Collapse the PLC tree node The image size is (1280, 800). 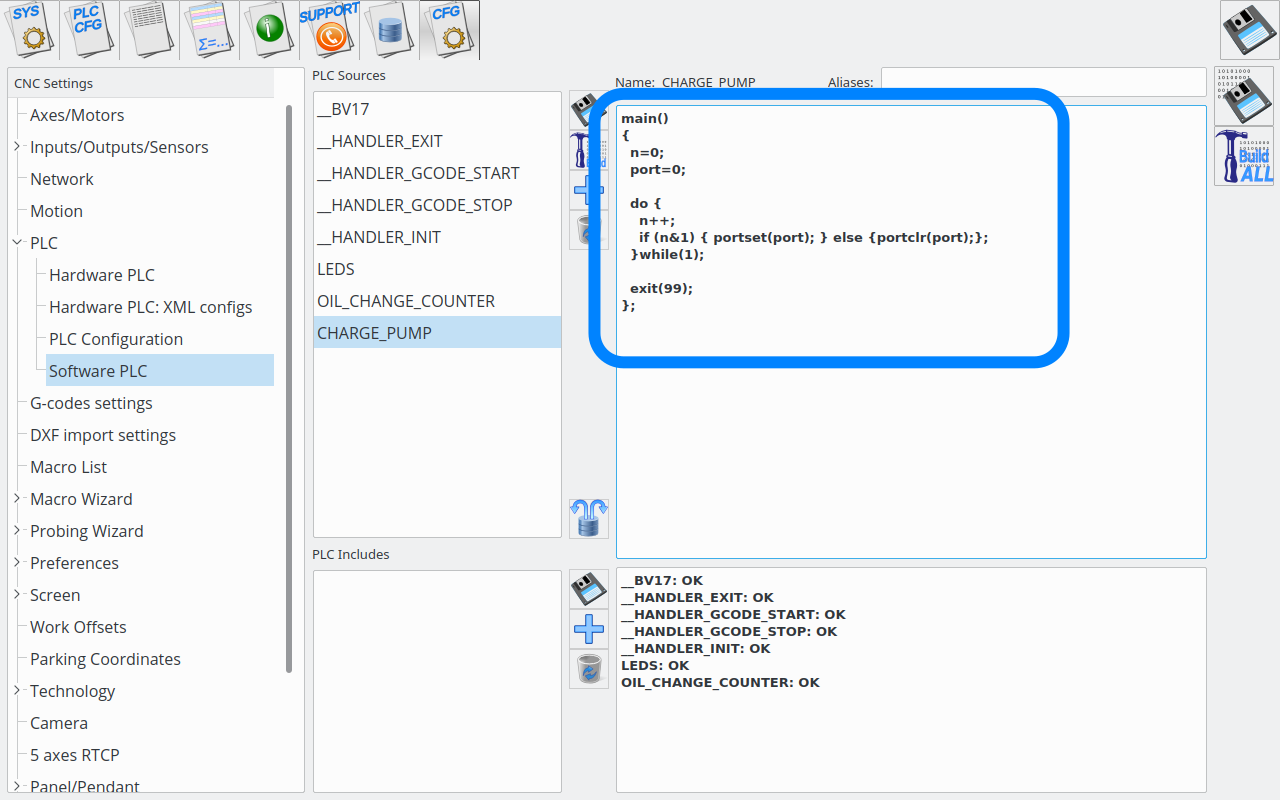(x=17, y=243)
